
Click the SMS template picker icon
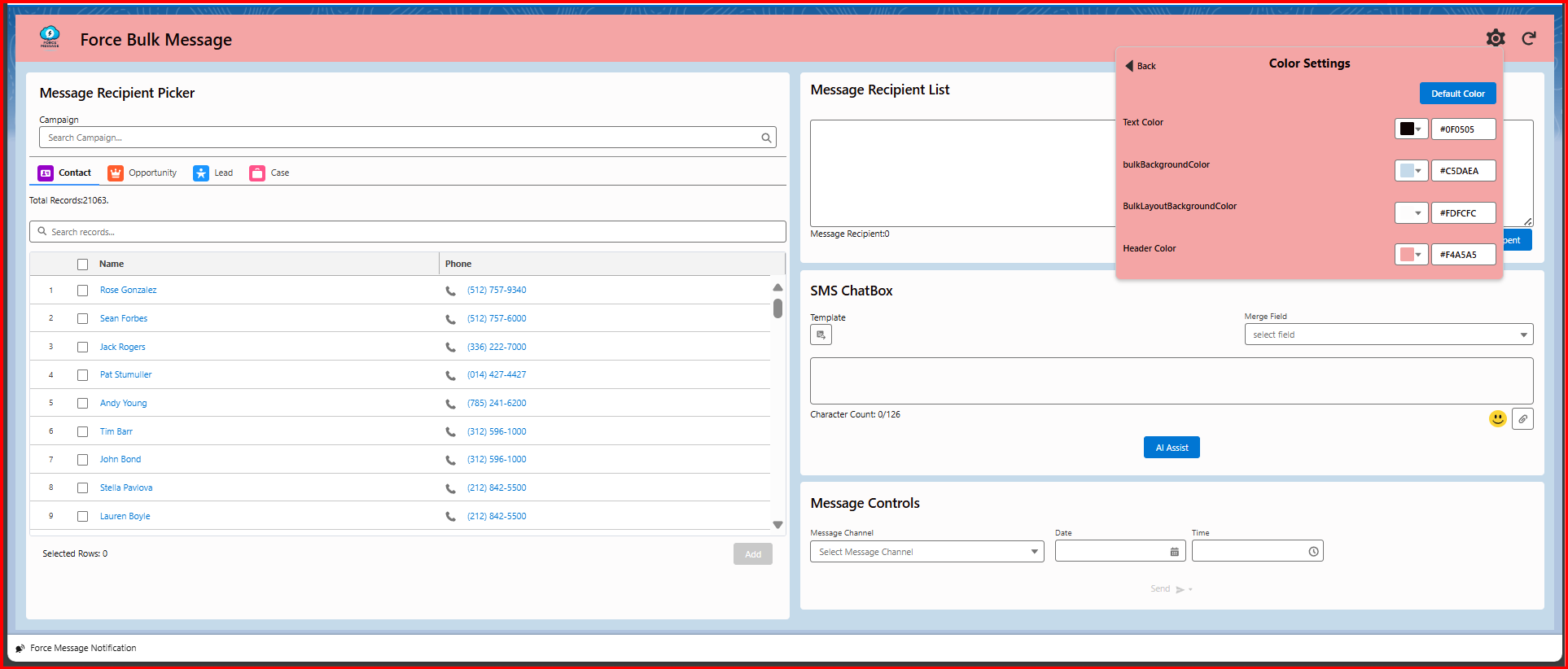point(821,334)
